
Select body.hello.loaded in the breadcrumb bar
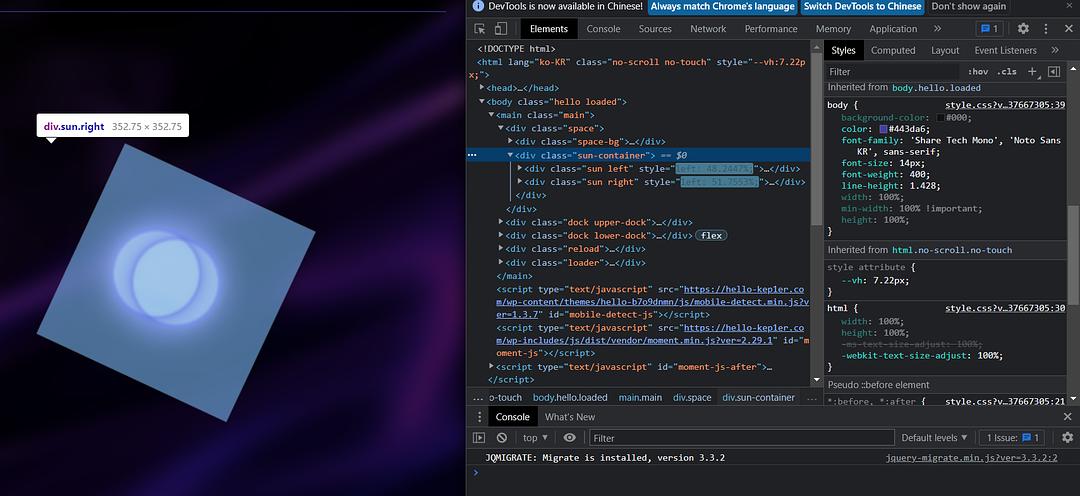pyautogui.click(x=570, y=397)
